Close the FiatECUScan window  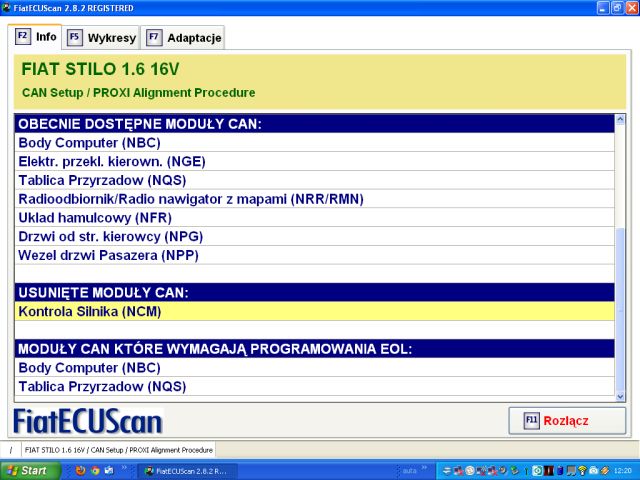632,8
